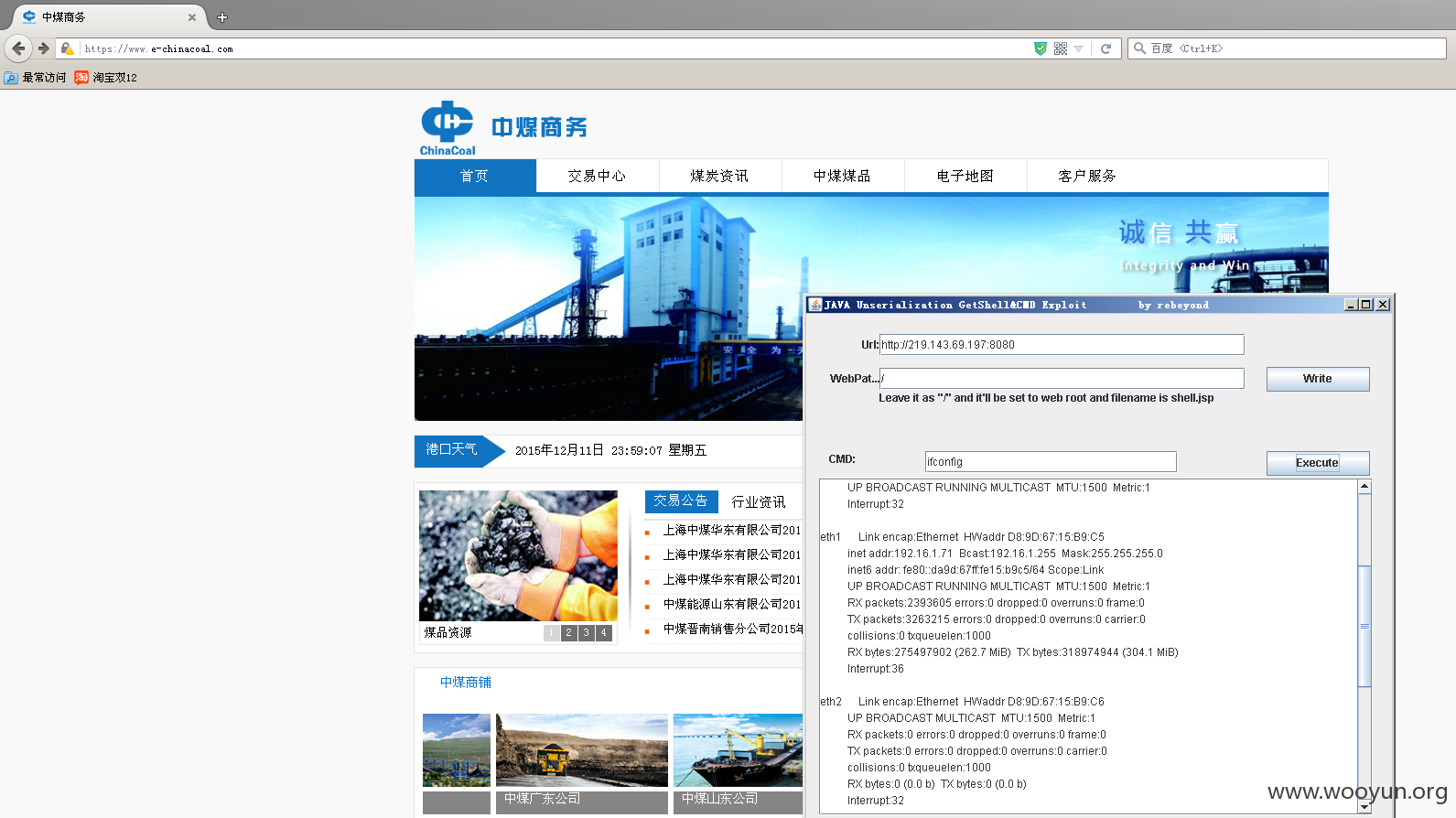Viewport: 1456px width, 818px height.
Task: Click the WebPath input field in exploit tool
Action: pyautogui.click(x=1062, y=378)
